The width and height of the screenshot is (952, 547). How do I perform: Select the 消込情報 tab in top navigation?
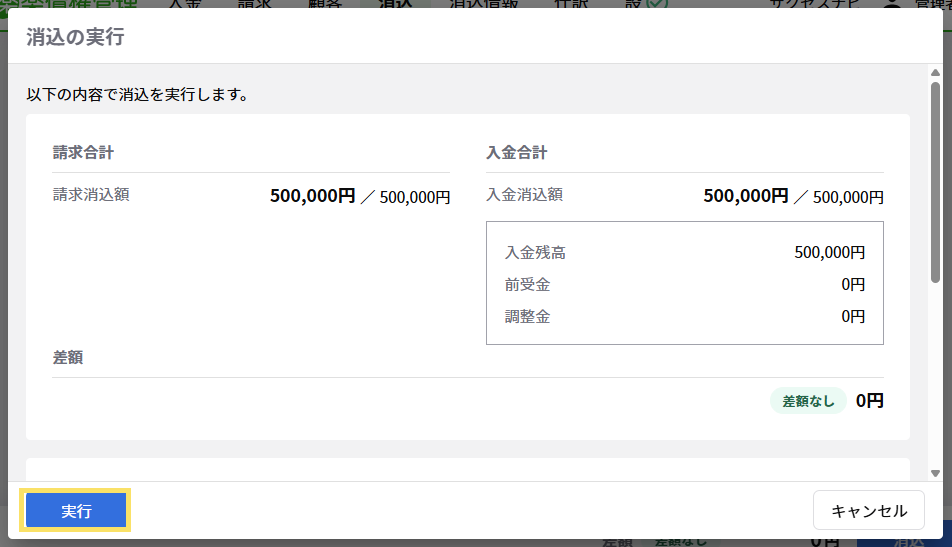[x=484, y=4]
